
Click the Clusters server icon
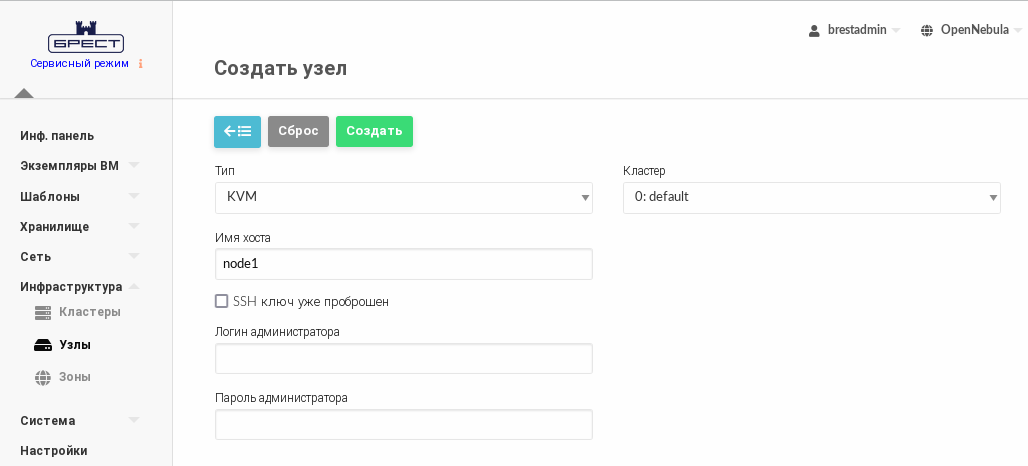click(43, 312)
